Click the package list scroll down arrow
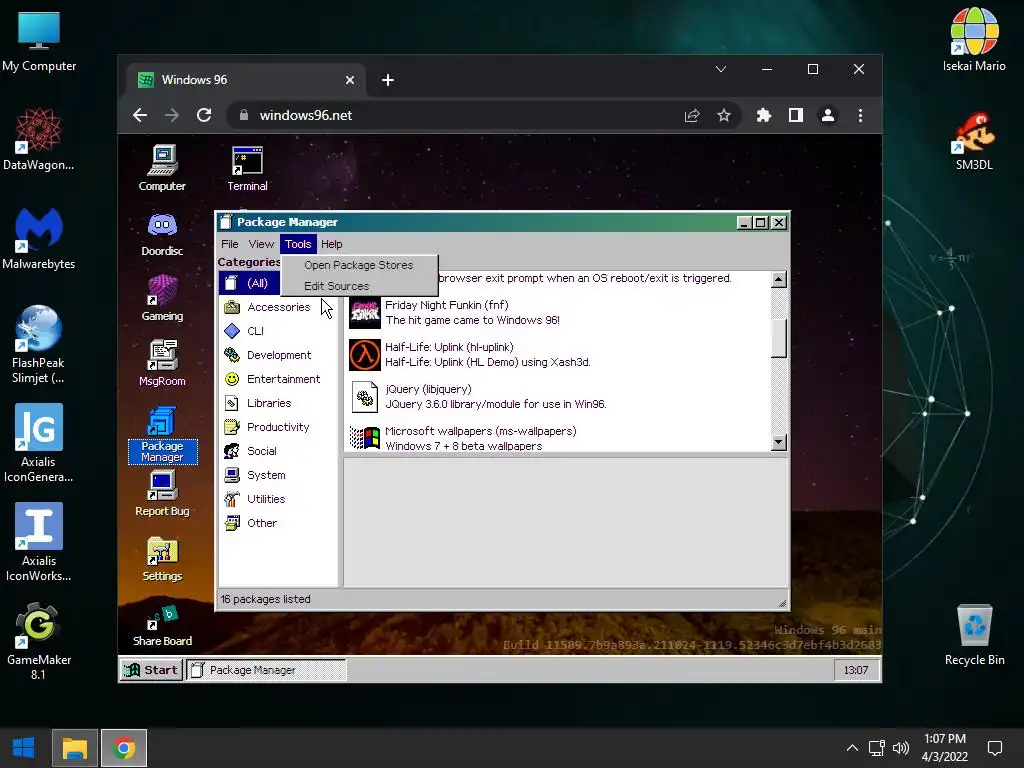 (778, 442)
